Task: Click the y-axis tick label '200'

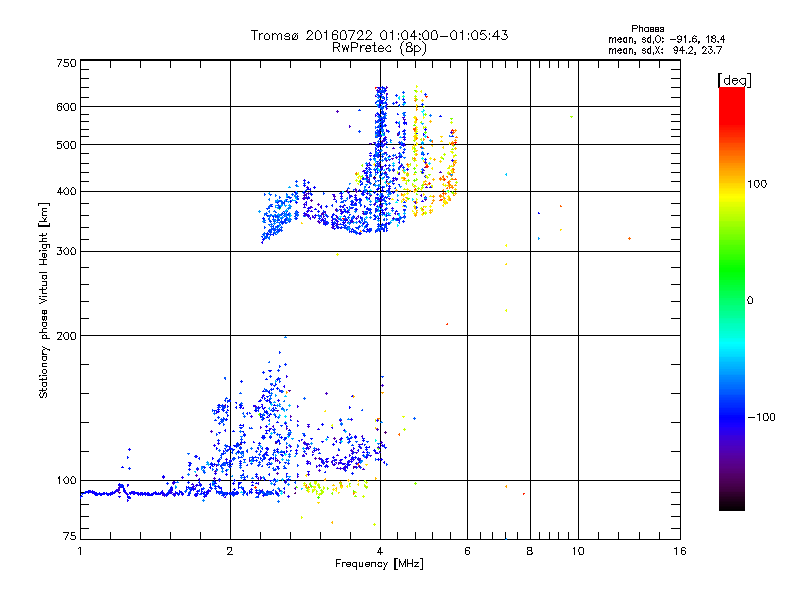Action: click(66, 336)
